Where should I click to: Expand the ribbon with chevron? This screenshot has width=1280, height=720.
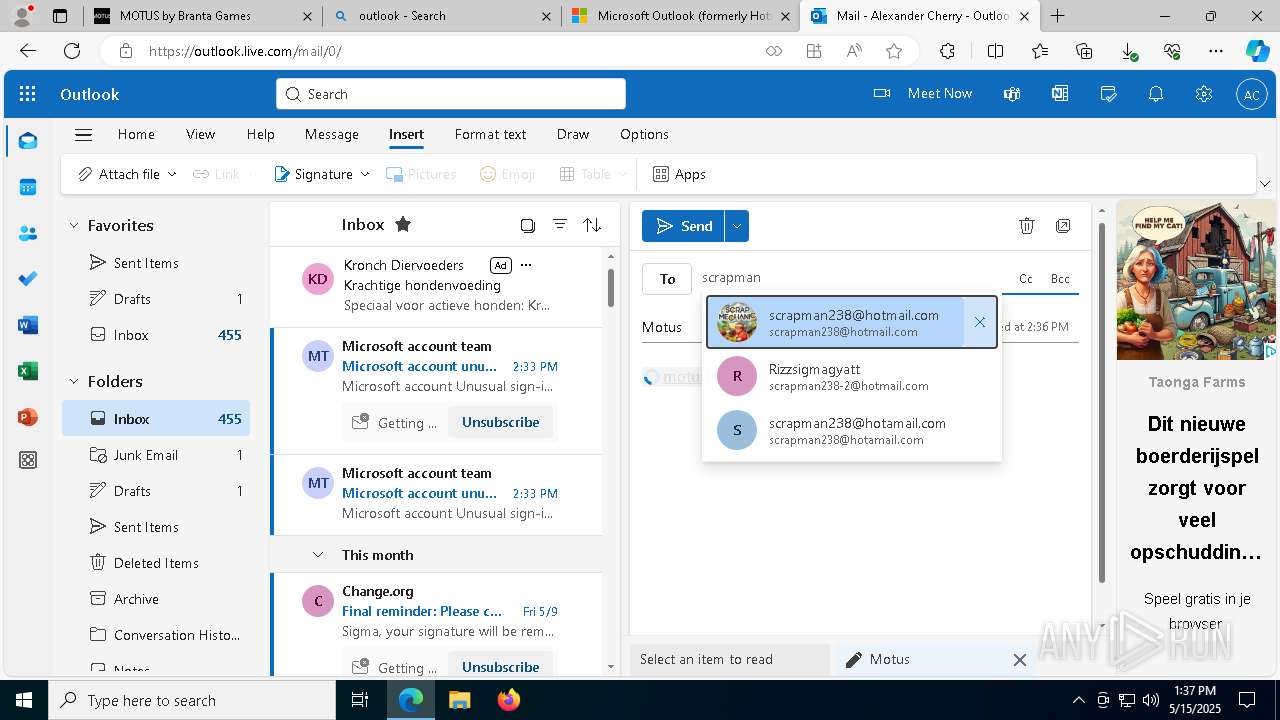coord(1265,184)
